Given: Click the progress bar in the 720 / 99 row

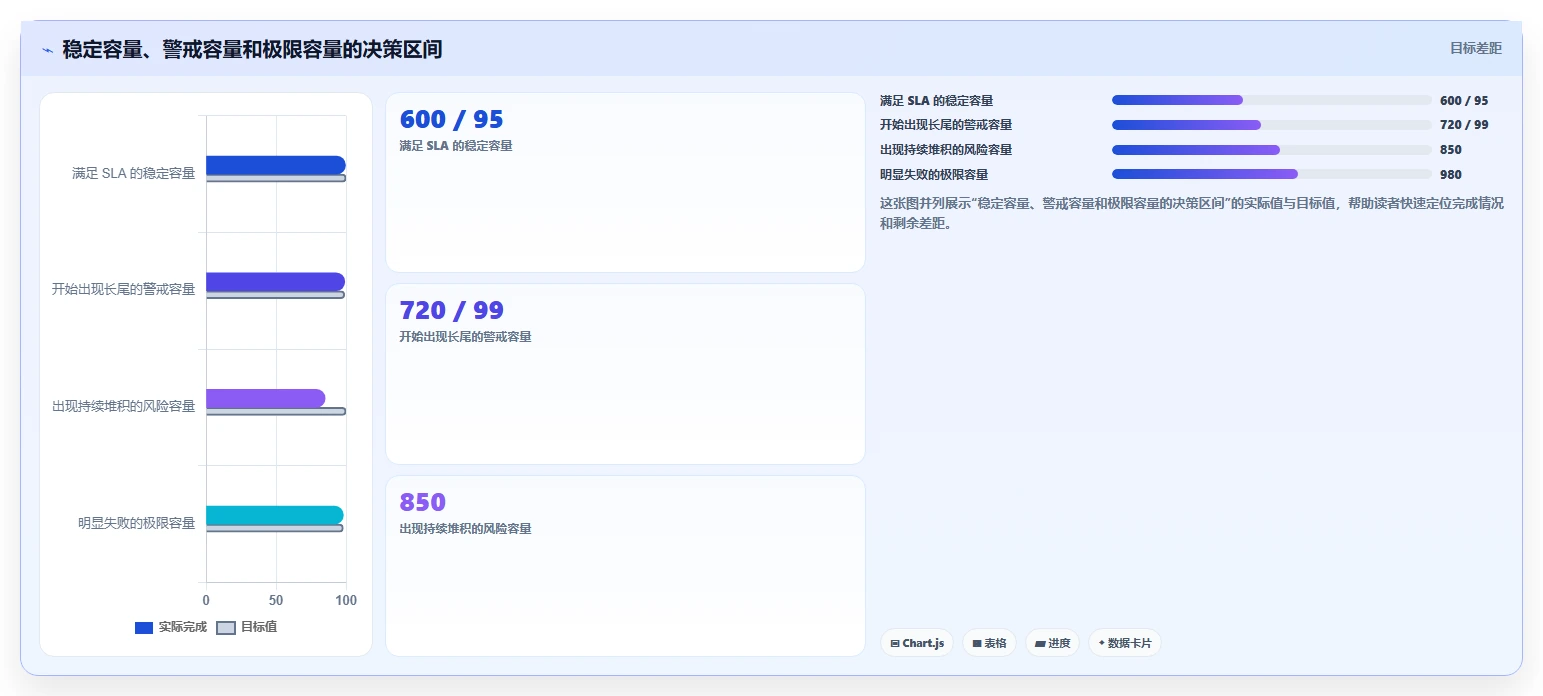Looking at the screenshot, I should coord(1272,125).
